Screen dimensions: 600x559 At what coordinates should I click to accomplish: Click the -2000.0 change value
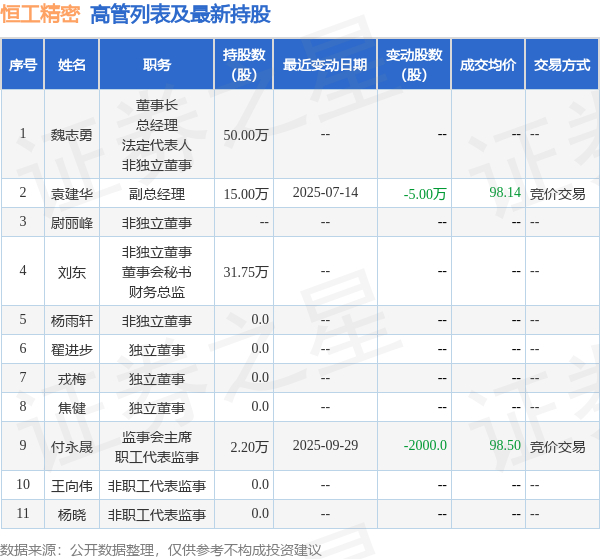(425, 445)
